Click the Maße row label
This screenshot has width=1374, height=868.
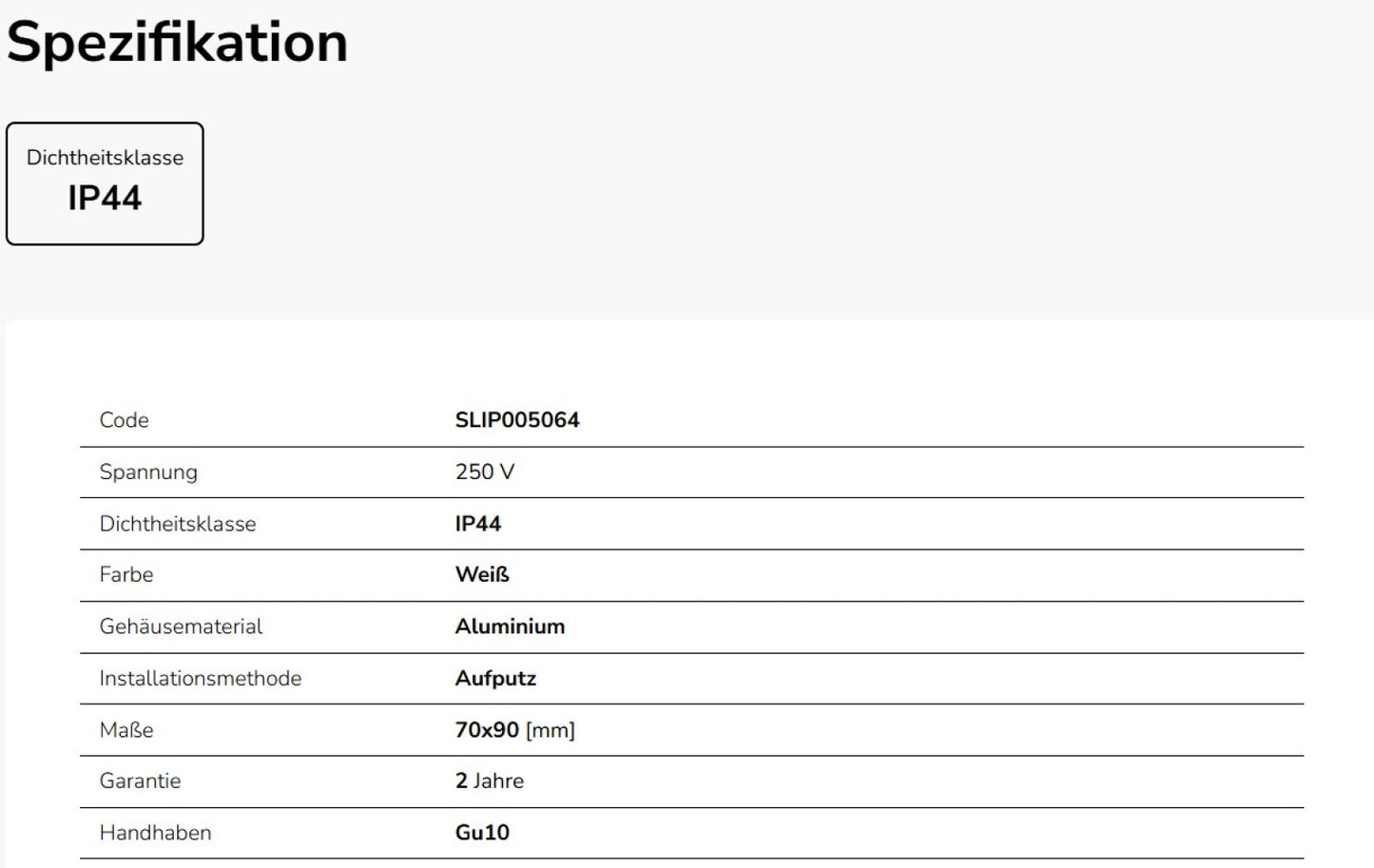[x=126, y=730]
